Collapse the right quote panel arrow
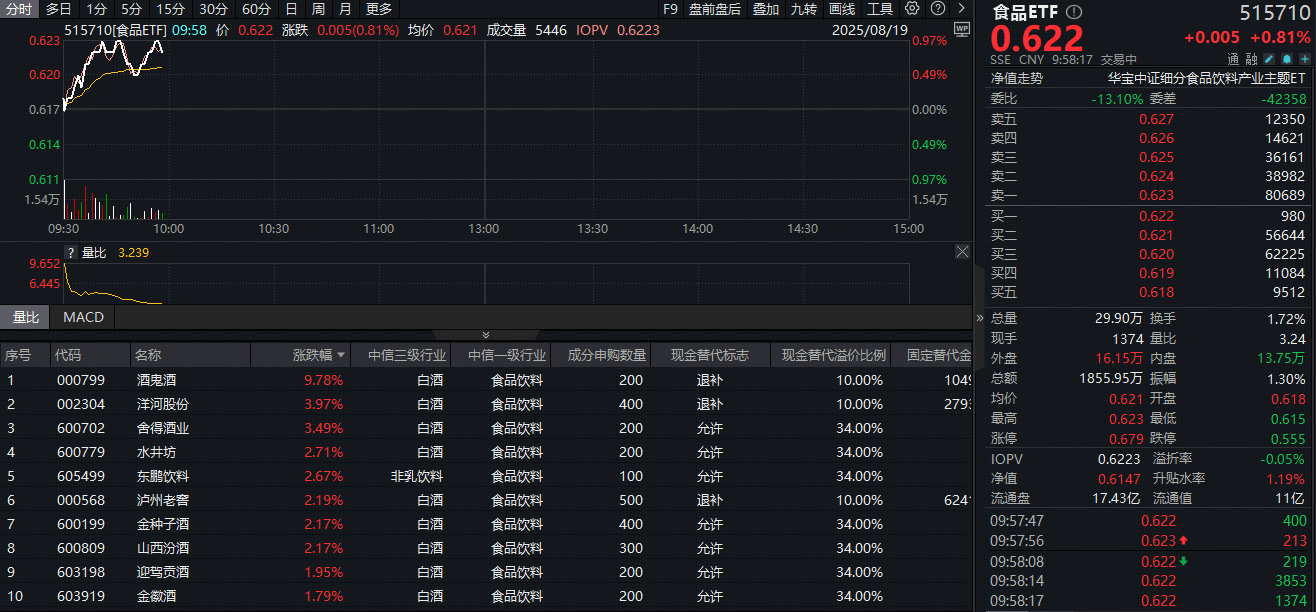Screen dimensions: 1316x612 (980, 318)
